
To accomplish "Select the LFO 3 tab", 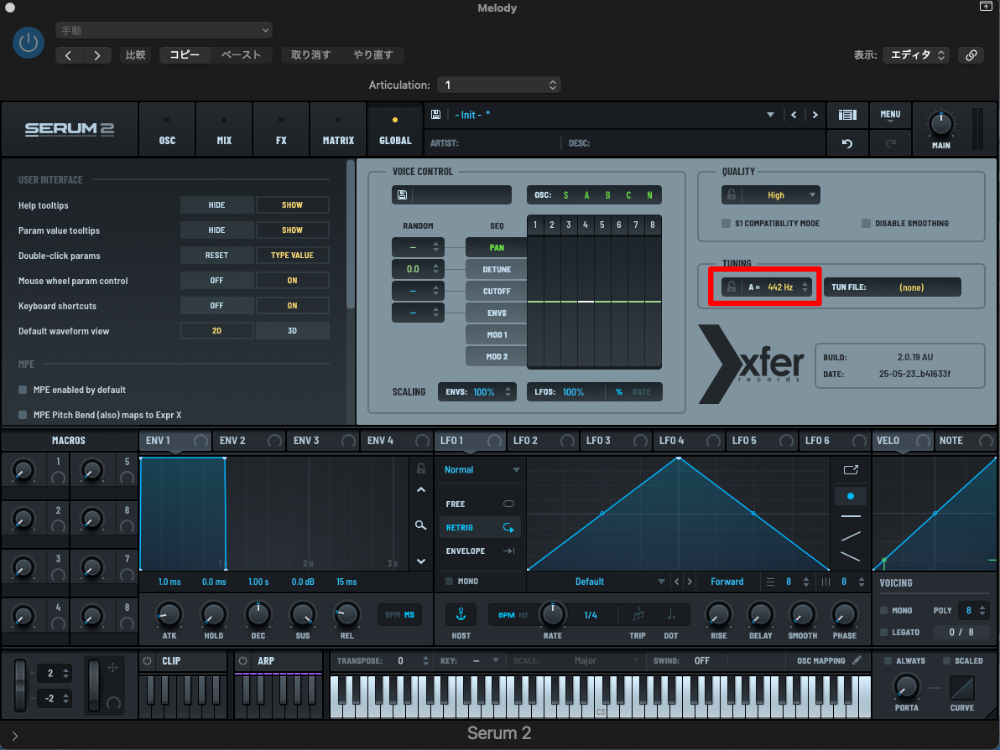I will 616,441.
